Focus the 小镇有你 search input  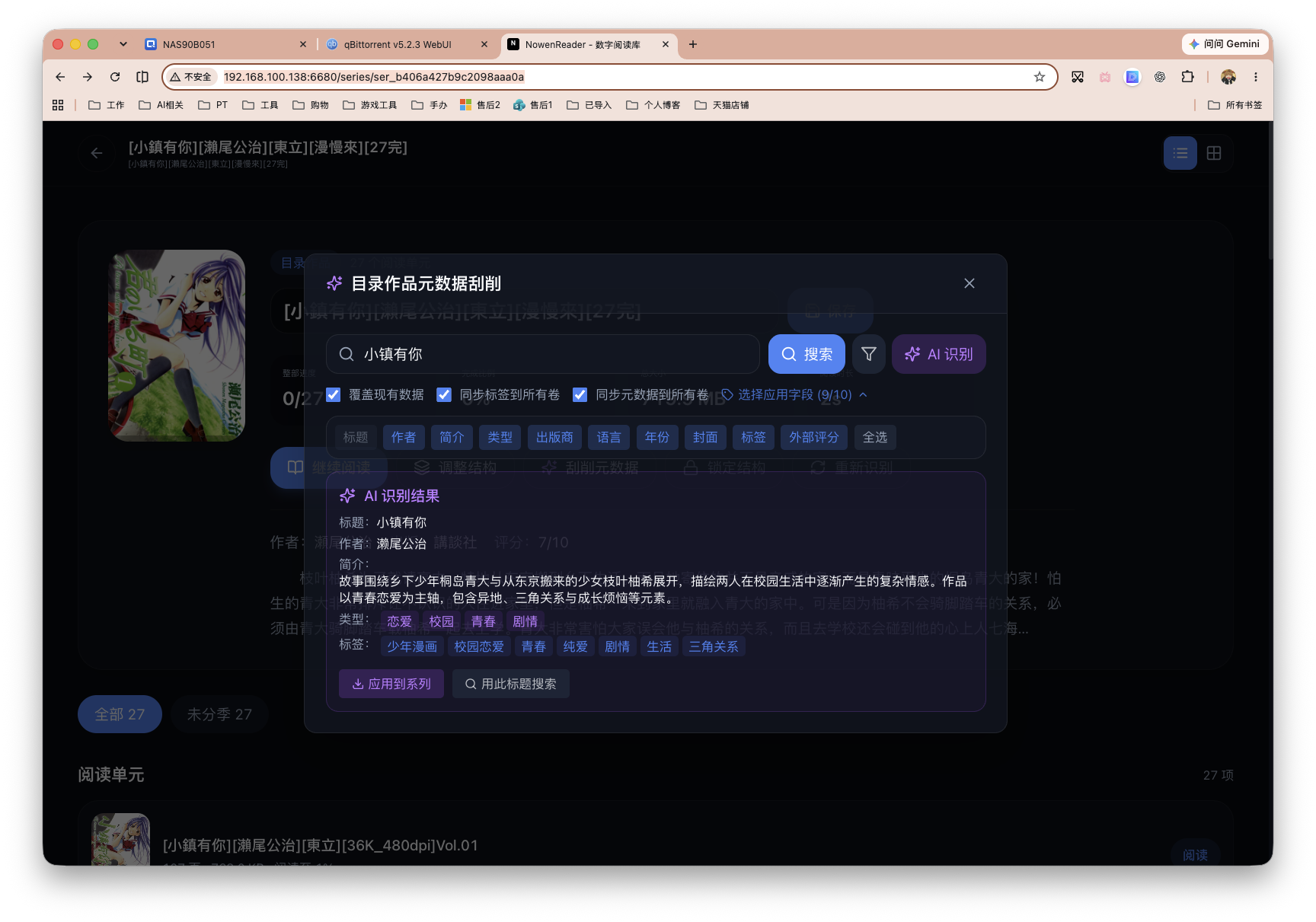click(542, 354)
